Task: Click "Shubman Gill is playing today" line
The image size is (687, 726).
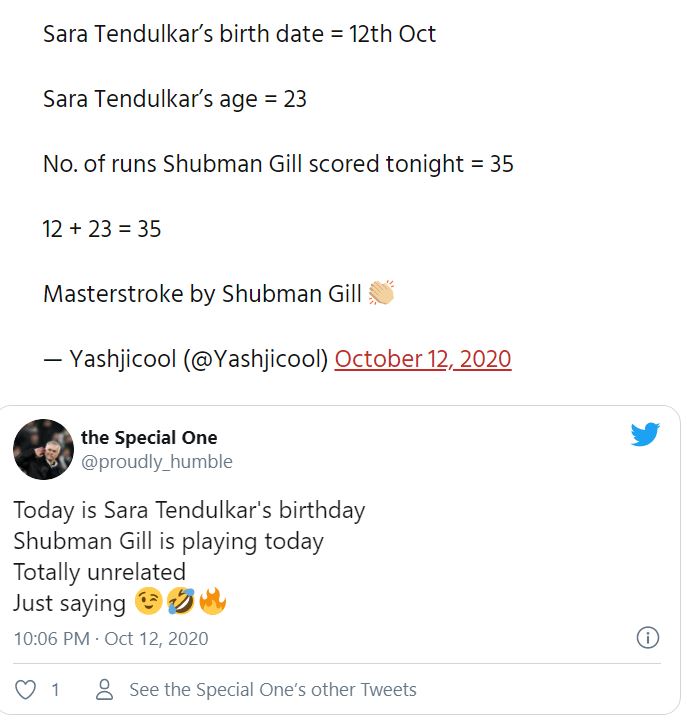Action: pos(168,541)
